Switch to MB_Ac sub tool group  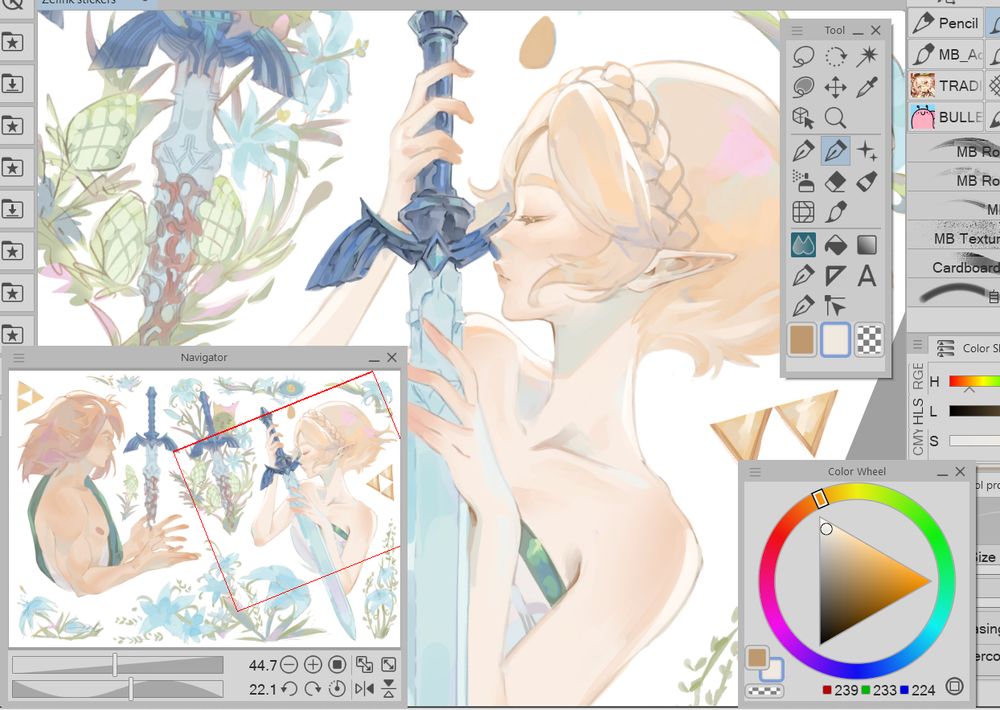pyautogui.click(x=945, y=54)
